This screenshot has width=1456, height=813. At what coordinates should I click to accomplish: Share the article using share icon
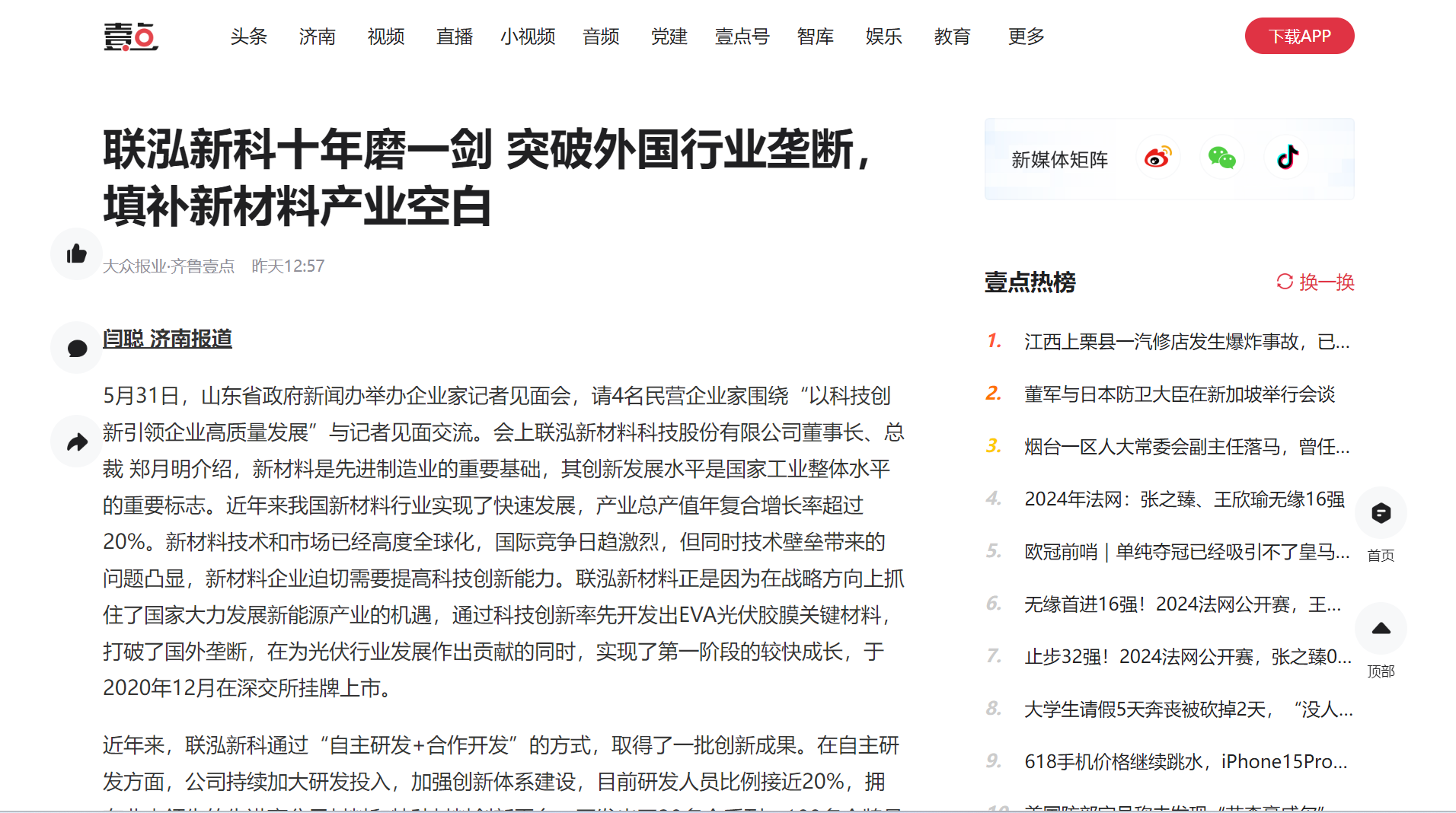(x=75, y=442)
